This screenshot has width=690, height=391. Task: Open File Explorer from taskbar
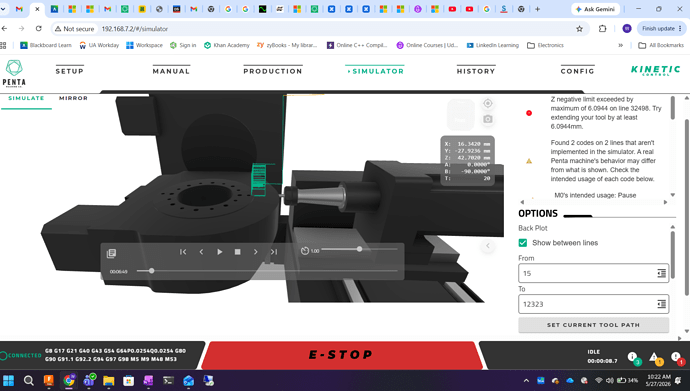(108, 380)
